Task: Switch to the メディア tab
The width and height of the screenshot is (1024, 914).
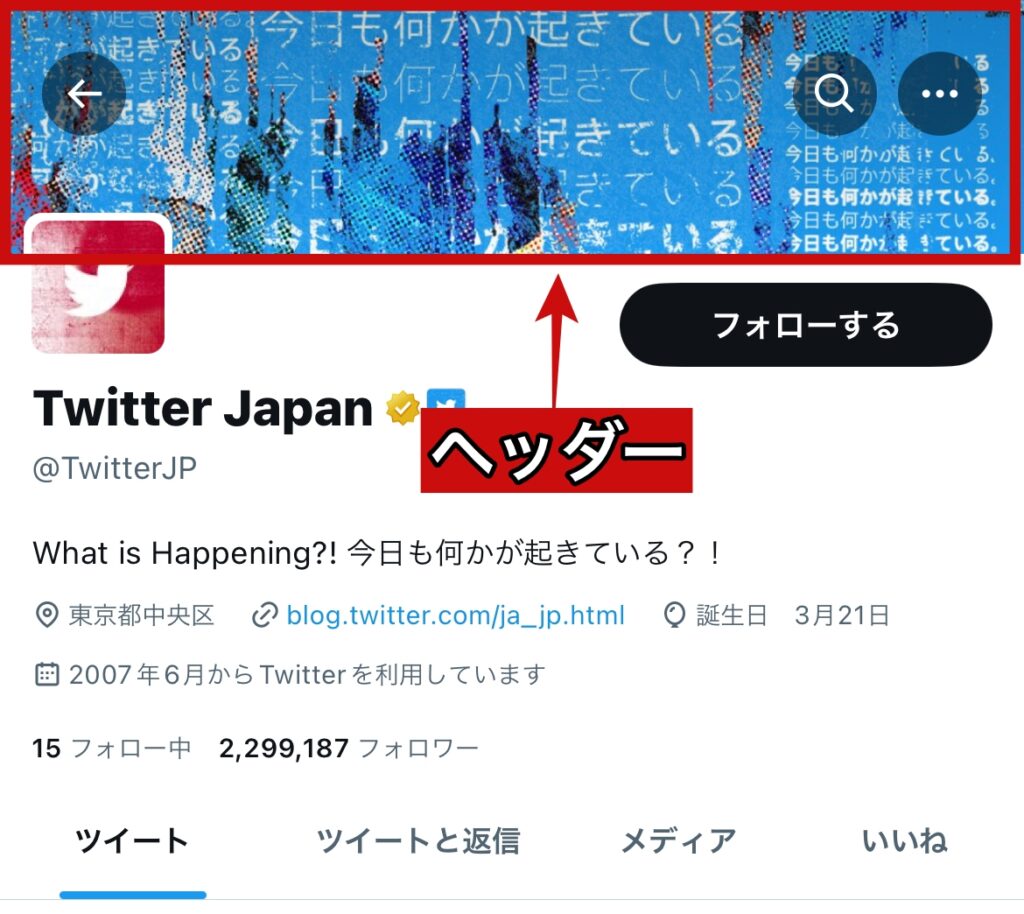Action: click(679, 841)
